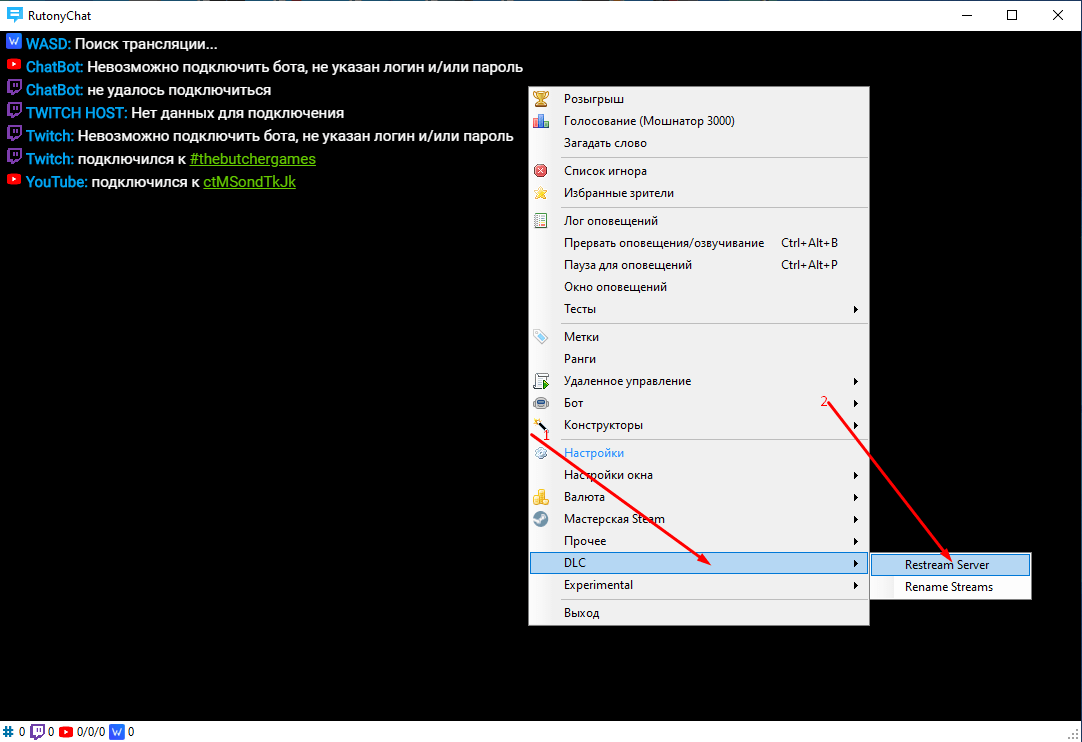Click the 'Нет данных для подключения' message
1082x742 pixels.
[237, 113]
